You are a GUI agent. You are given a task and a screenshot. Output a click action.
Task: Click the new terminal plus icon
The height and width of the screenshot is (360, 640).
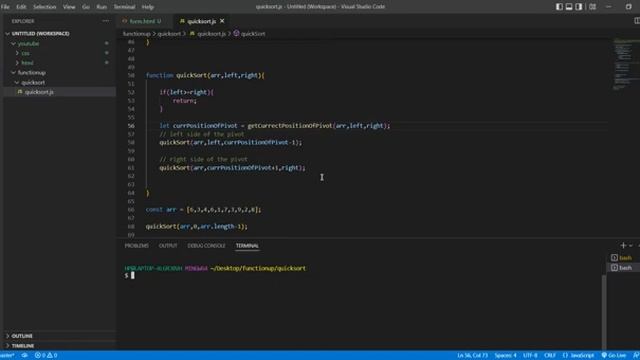623,245
